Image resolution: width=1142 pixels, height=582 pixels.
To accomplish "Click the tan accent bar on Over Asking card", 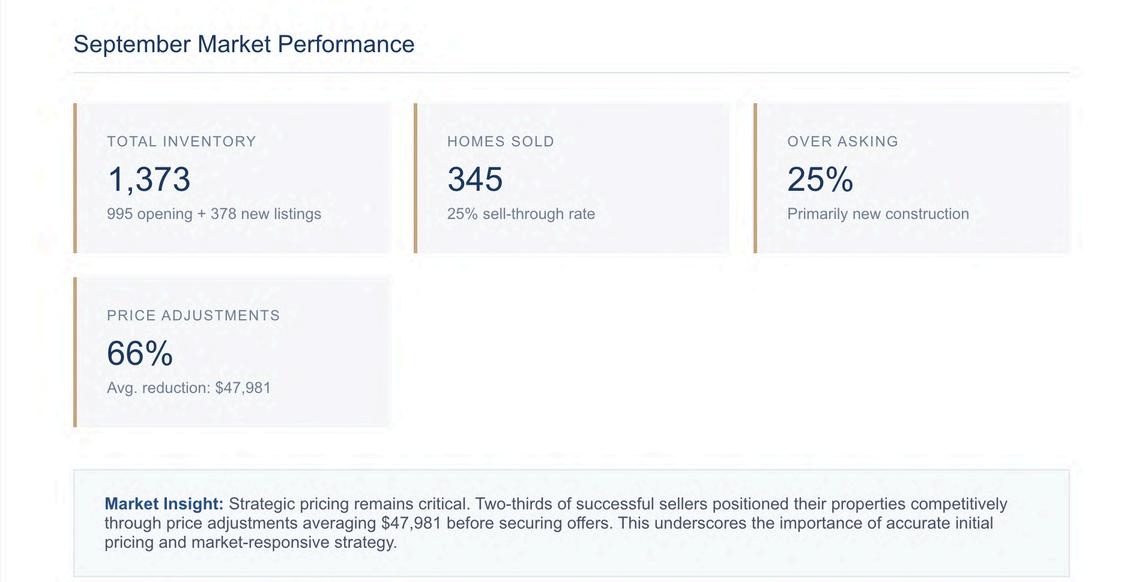I will click(x=755, y=178).
